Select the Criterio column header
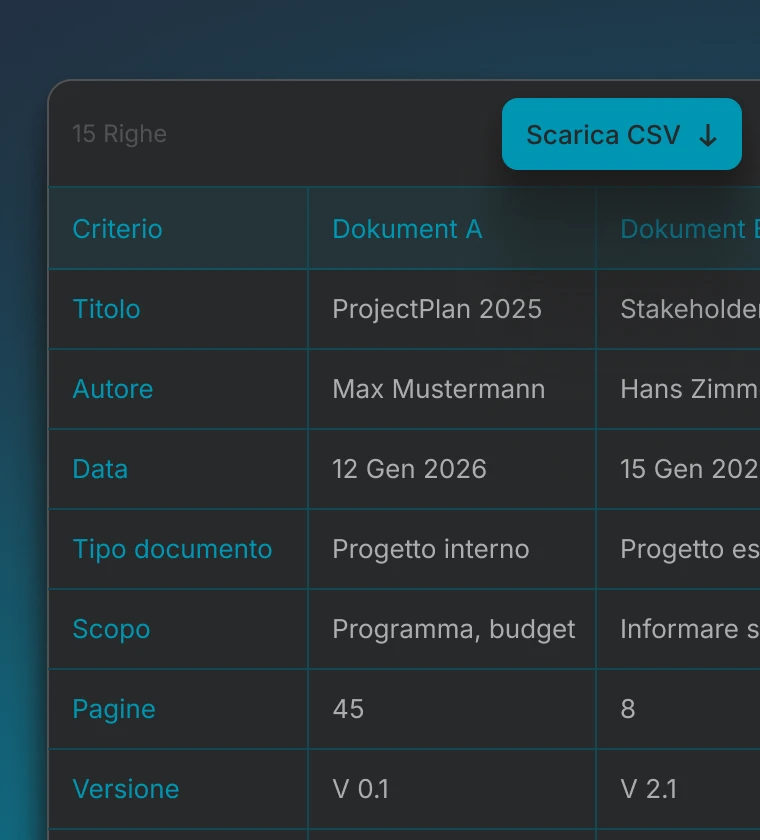760x840 pixels. [x=117, y=229]
